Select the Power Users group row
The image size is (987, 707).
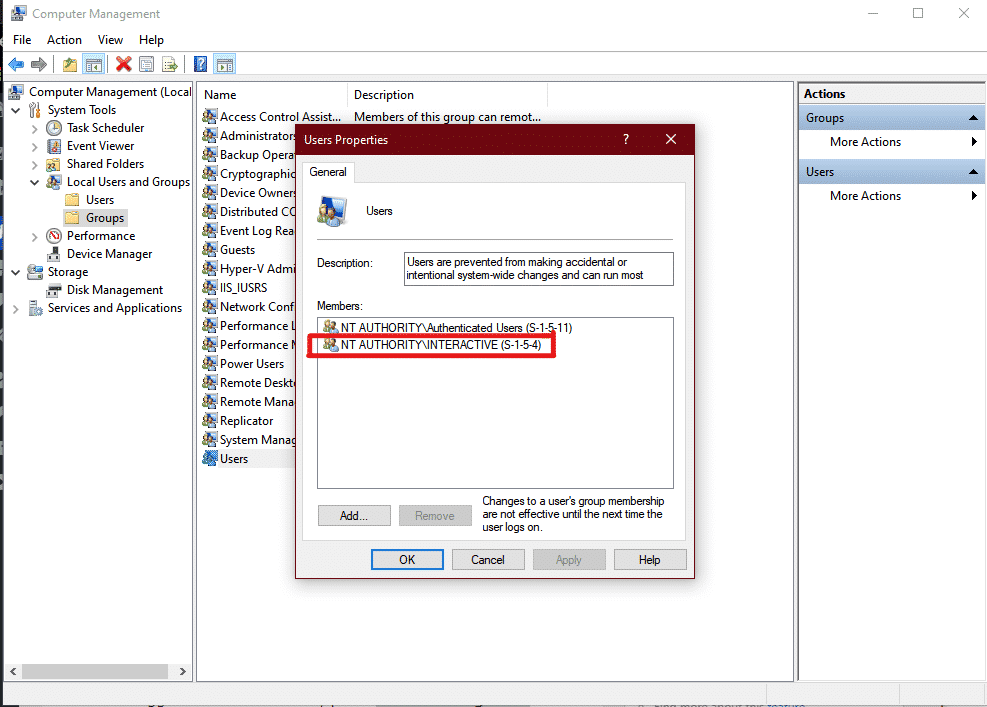click(x=252, y=364)
